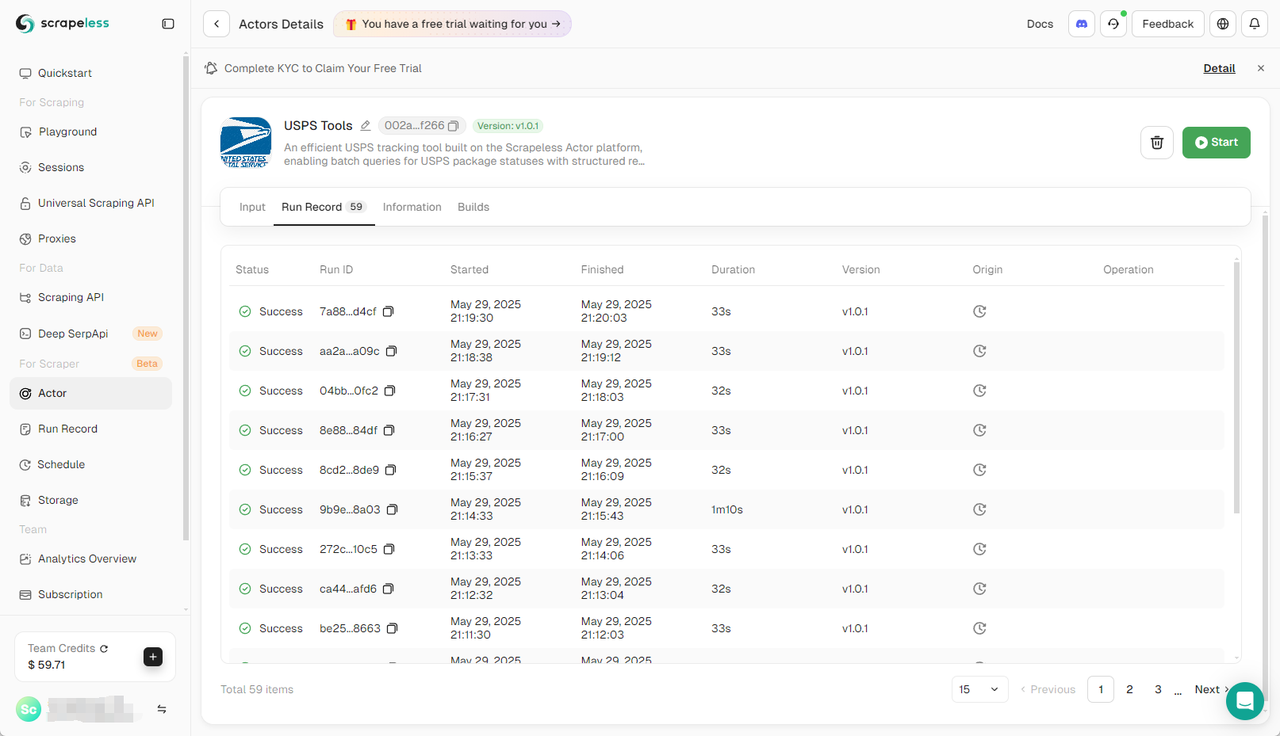Open the notifications bell
This screenshot has width=1280, height=736.
1255,24
